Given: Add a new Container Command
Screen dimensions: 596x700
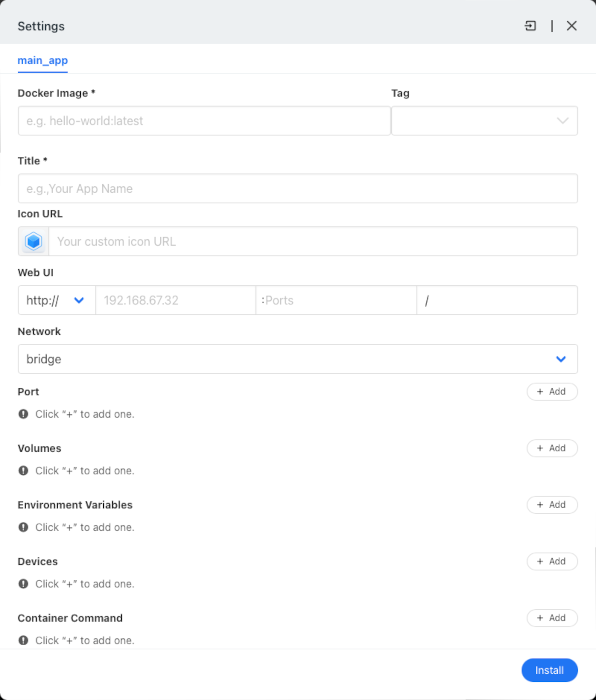Looking at the screenshot, I should pyautogui.click(x=552, y=618).
